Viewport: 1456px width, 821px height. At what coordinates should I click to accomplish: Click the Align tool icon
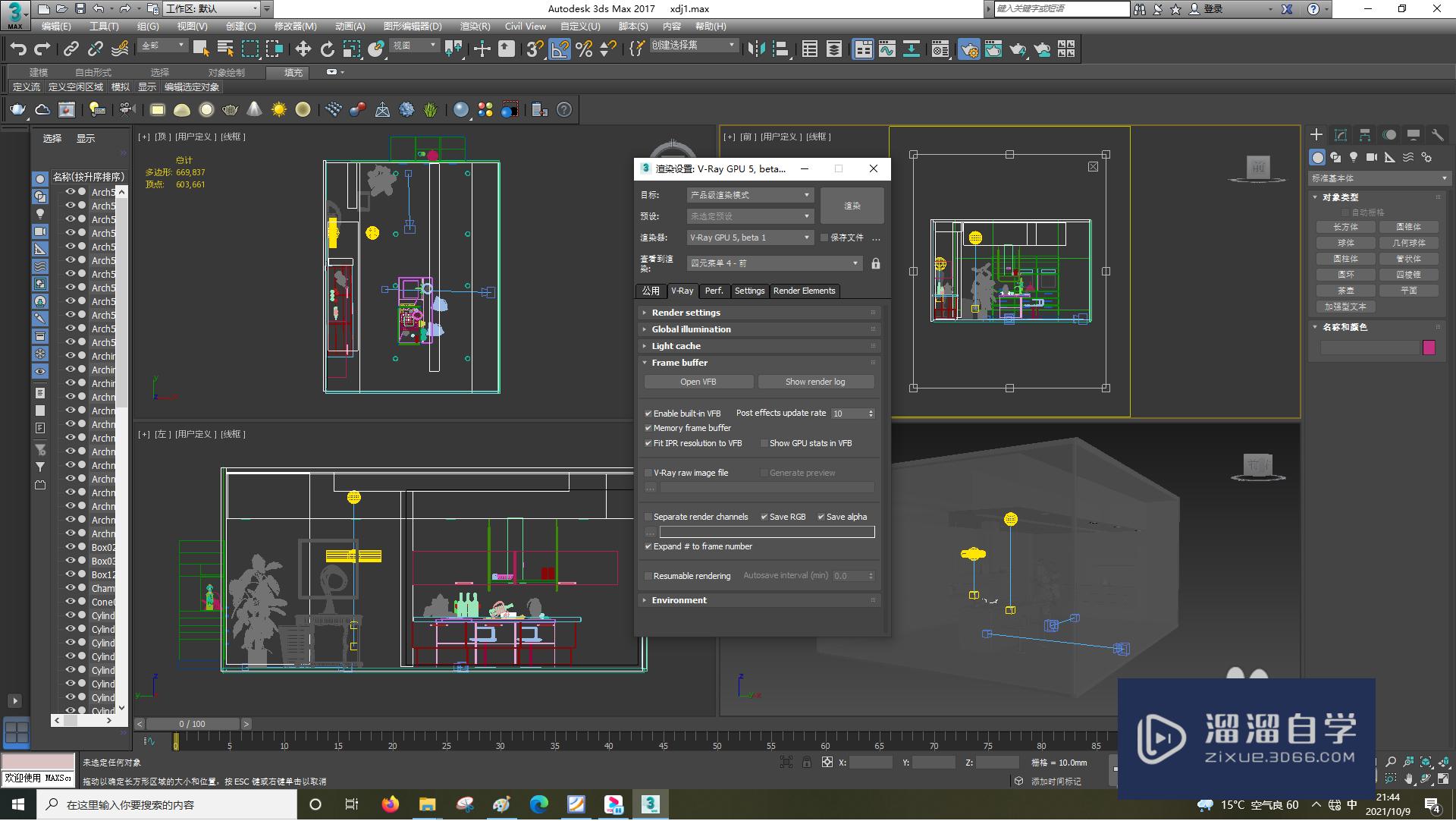(x=780, y=49)
